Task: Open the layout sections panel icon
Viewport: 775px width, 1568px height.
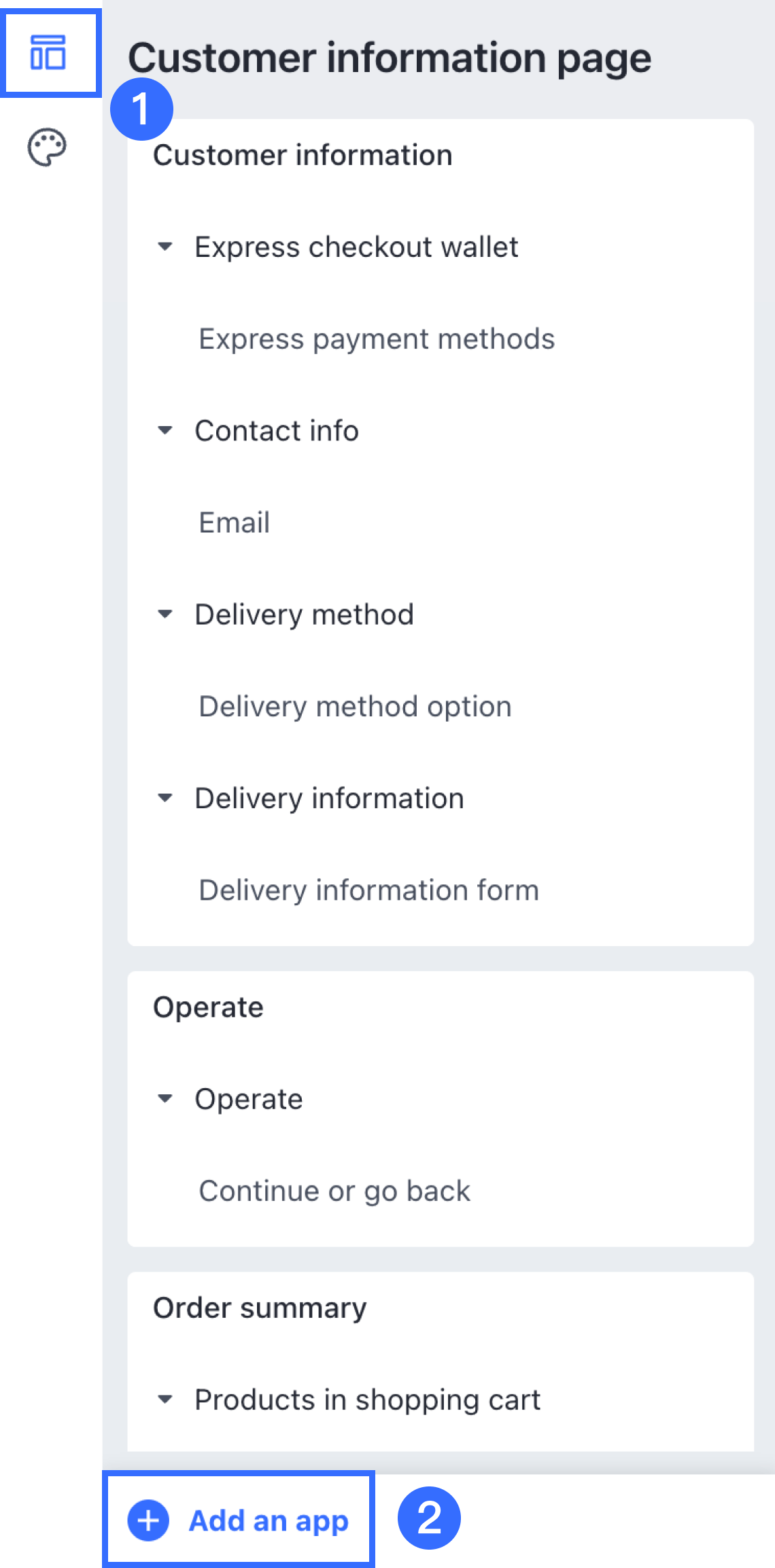Action: [x=48, y=53]
